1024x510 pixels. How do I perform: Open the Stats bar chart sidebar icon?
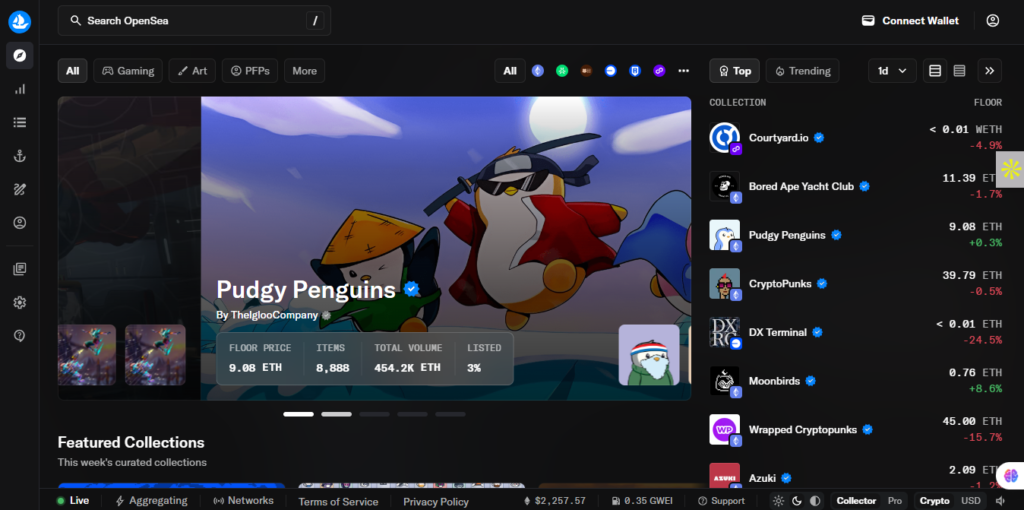click(20, 89)
